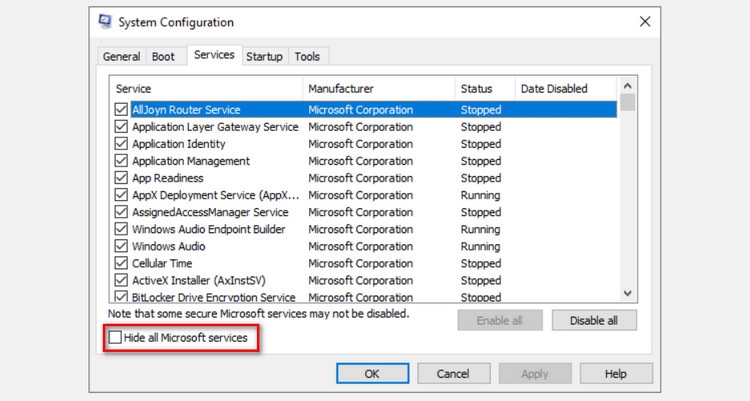Select ActiveX Installer (AxInstSV) service name
The height and width of the screenshot is (401, 750).
point(199,280)
